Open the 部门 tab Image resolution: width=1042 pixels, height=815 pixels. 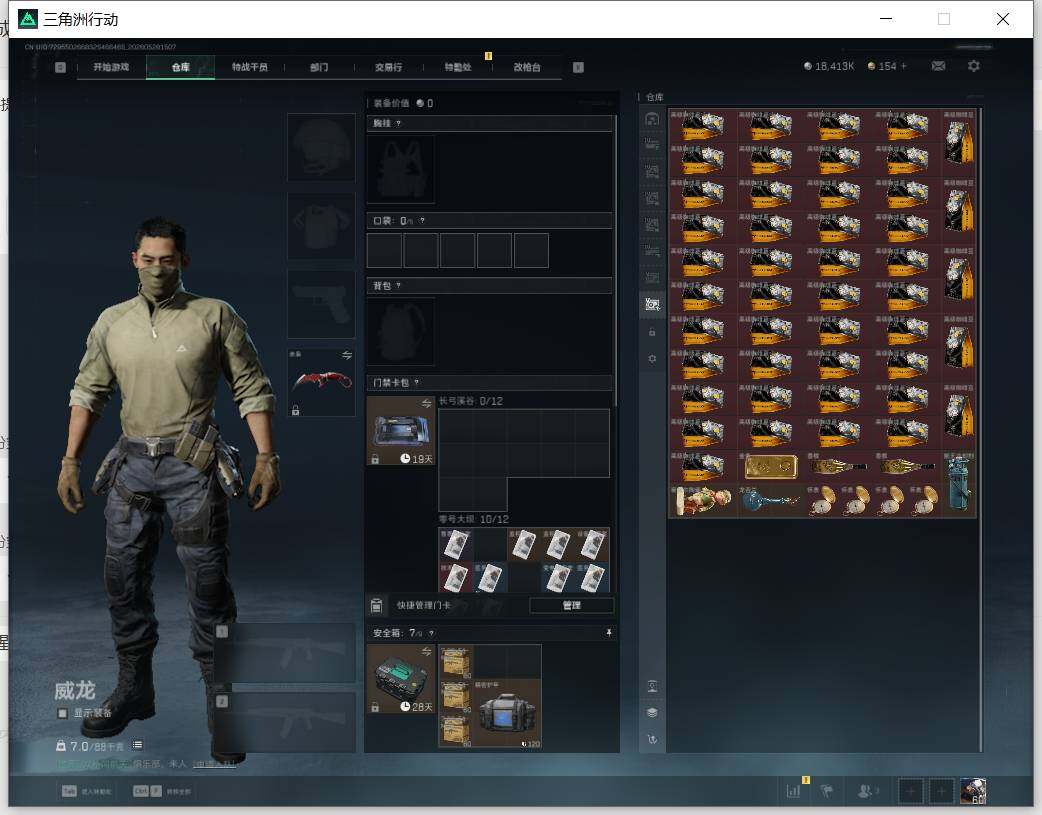319,67
